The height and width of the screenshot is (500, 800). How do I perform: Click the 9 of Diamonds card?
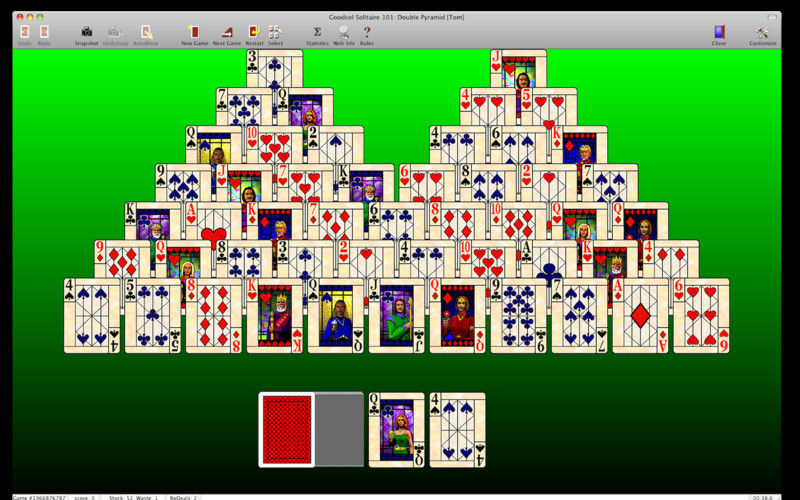(122, 259)
